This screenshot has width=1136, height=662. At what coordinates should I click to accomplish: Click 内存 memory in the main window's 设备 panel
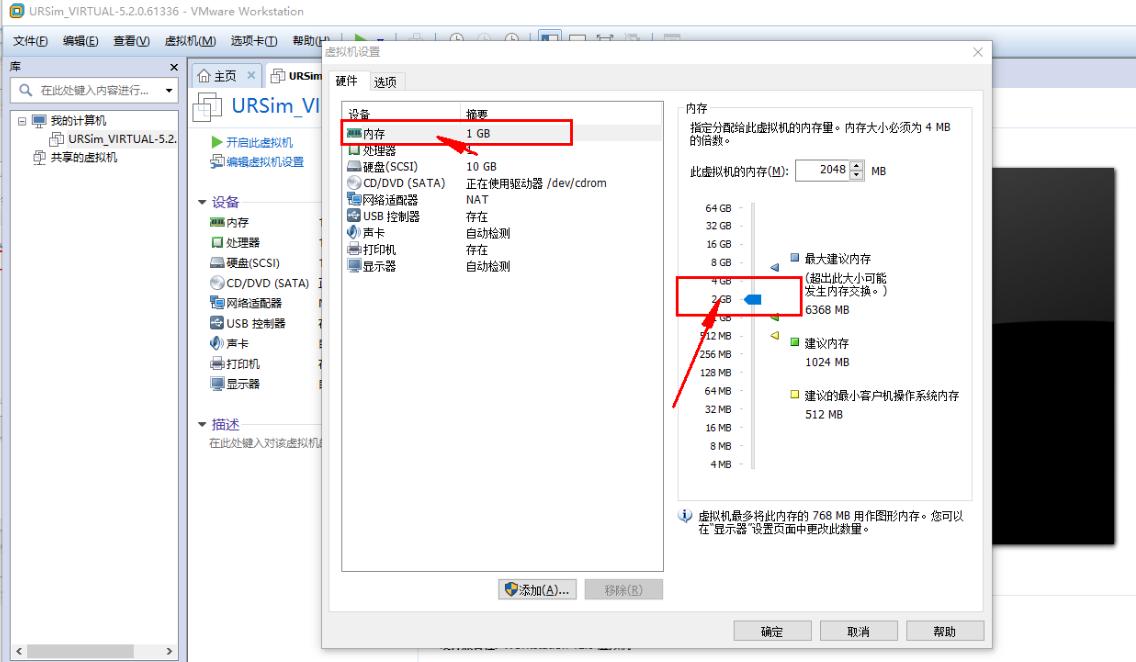point(230,222)
